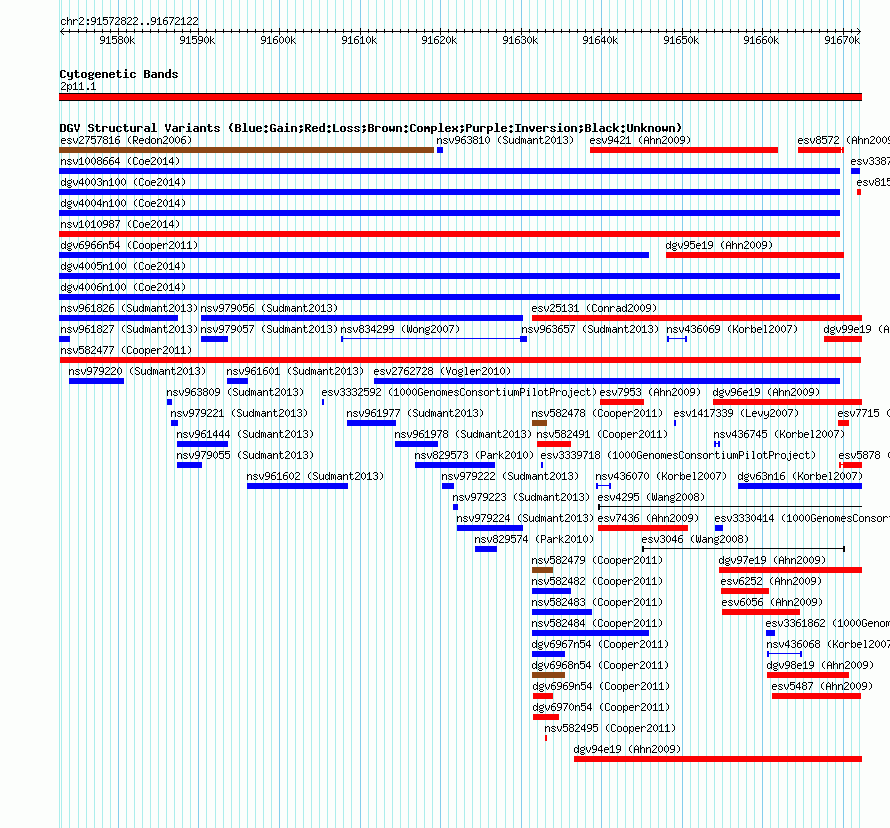Click the esv3046 (Wang2008) label
Image resolution: width=890 pixels, height=828 pixels.
[x=695, y=539]
